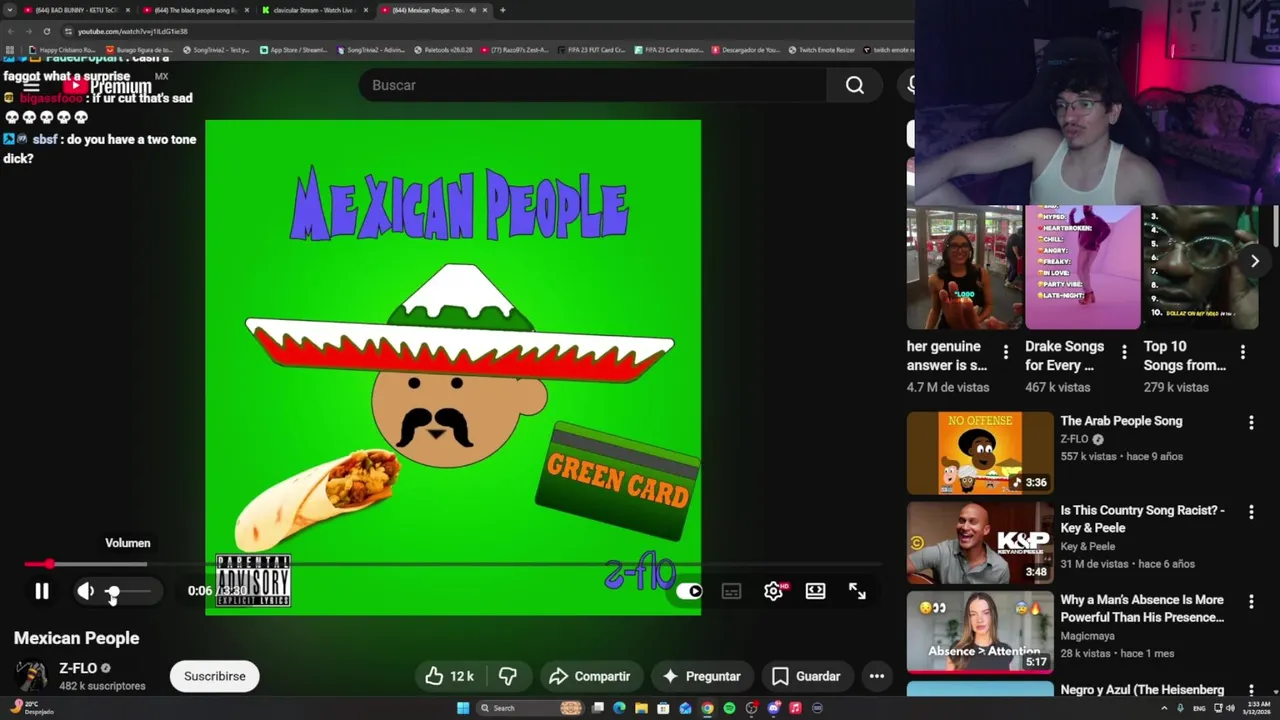Open more actions ellipsis under video
Viewport: 1280px width, 720px height.
(x=877, y=676)
